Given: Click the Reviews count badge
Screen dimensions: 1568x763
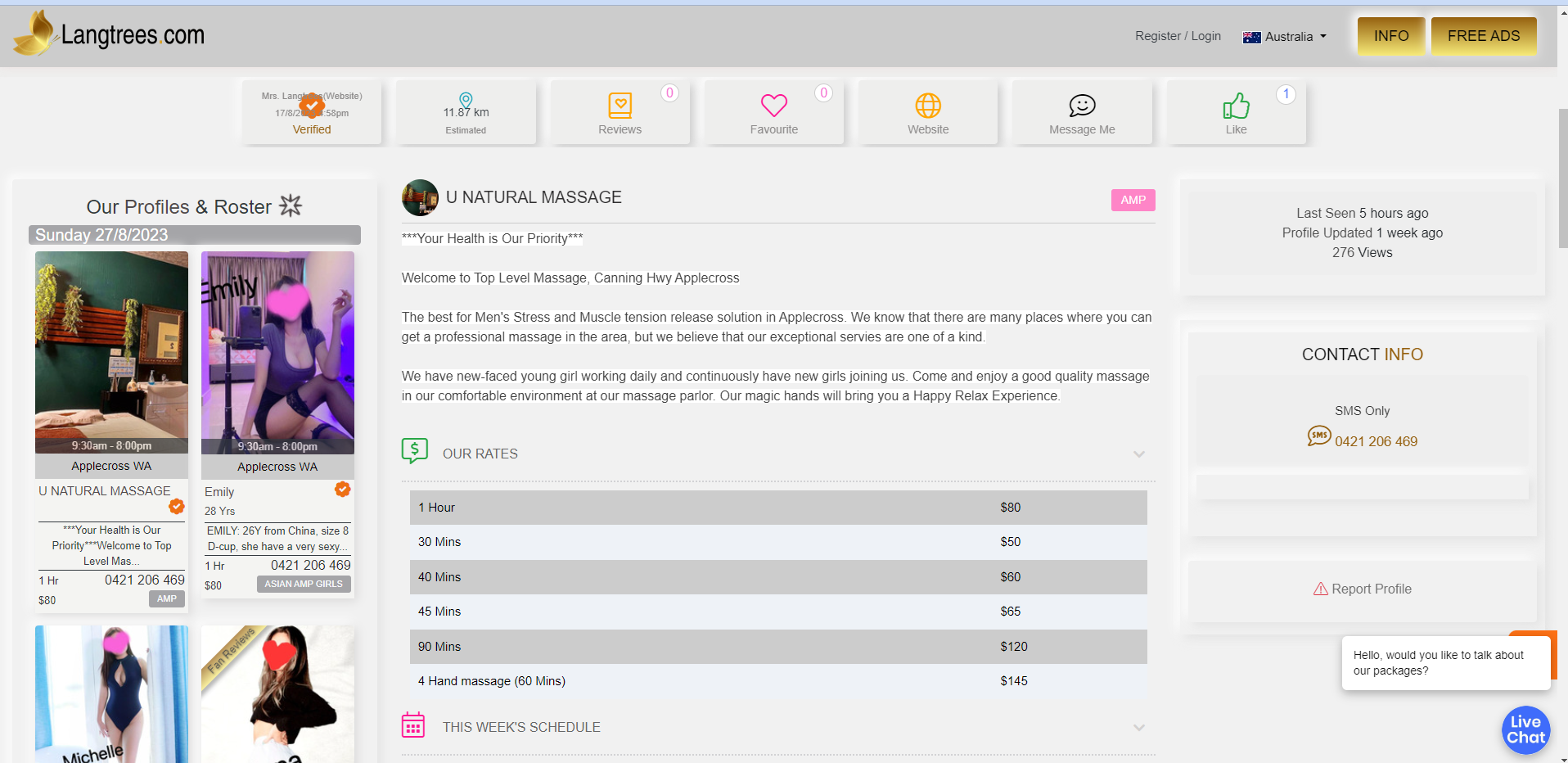Looking at the screenshot, I should pos(669,93).
